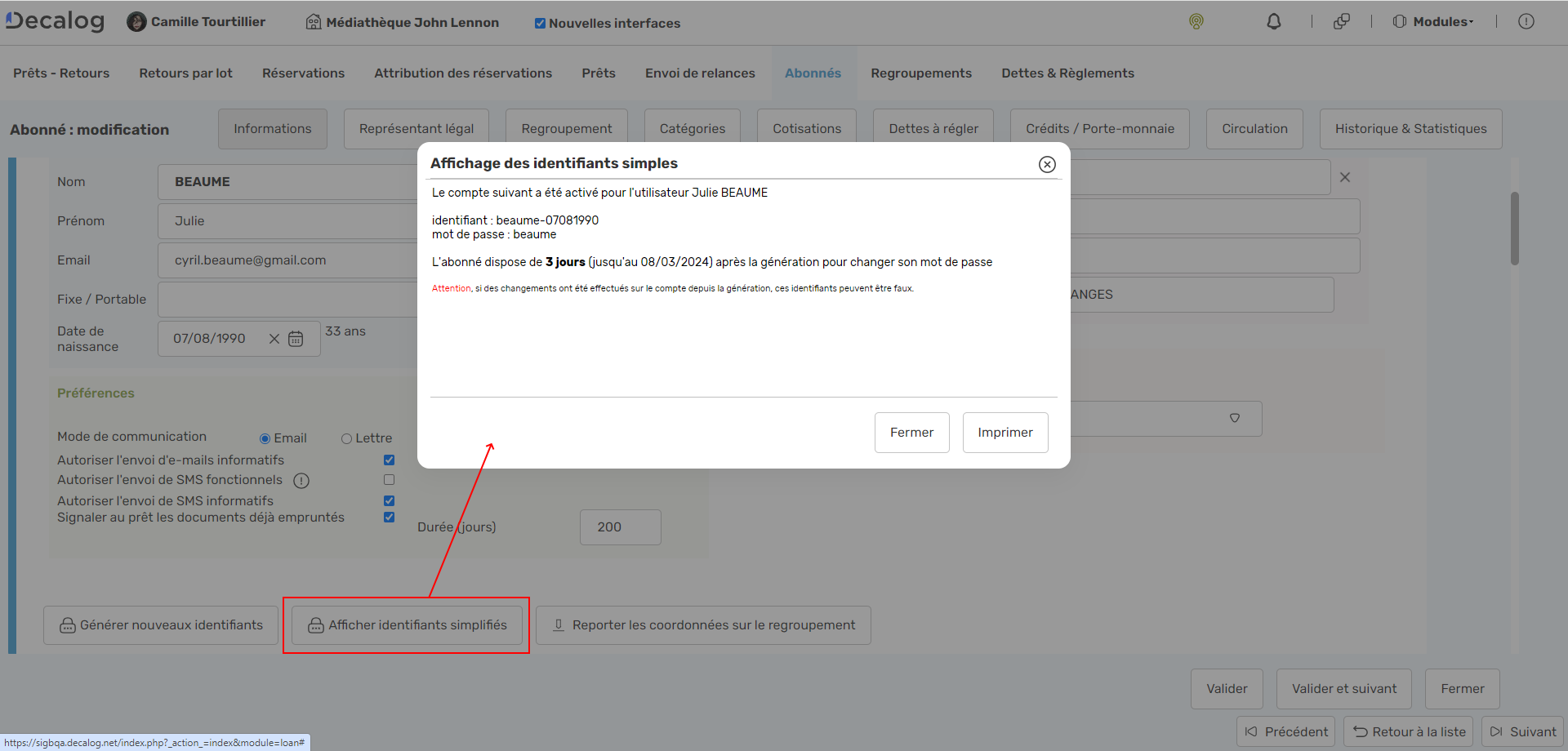This screenshot has width=1568, height=751.
Task: Click SMS fonctionnels info icon
Action: (301, 481)
